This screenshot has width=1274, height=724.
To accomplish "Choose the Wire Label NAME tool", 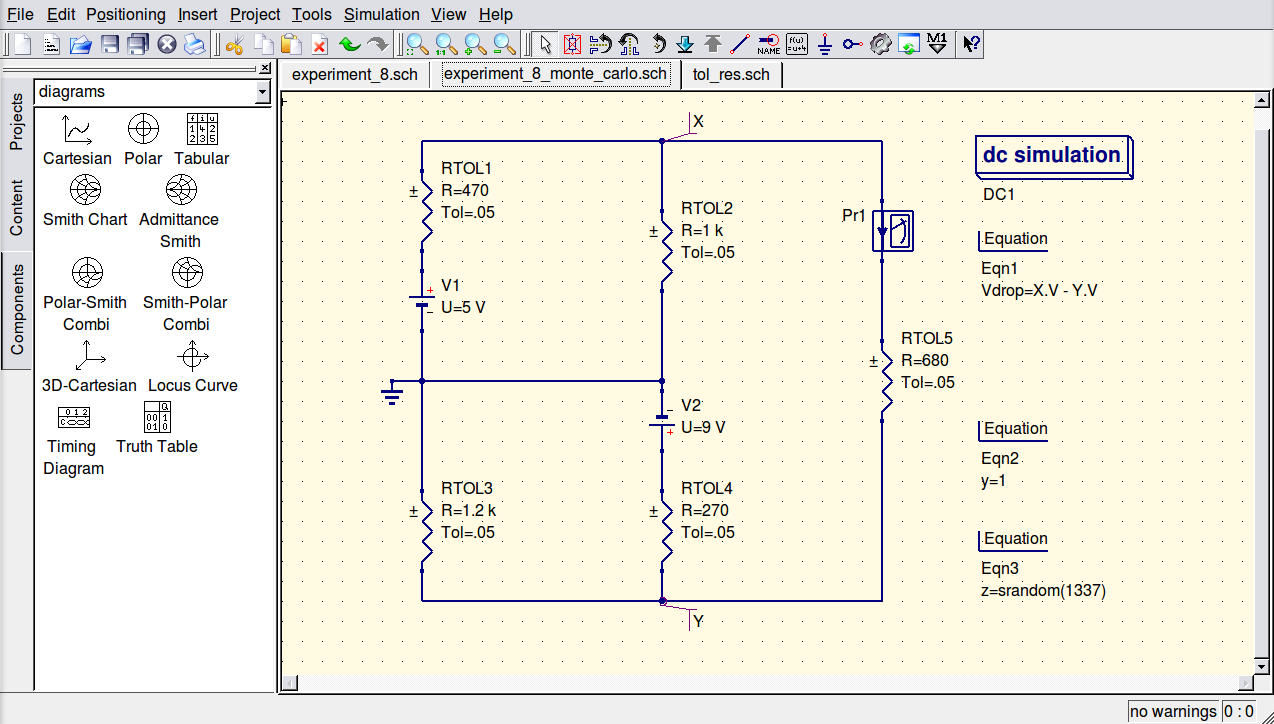I will (768, 44).
